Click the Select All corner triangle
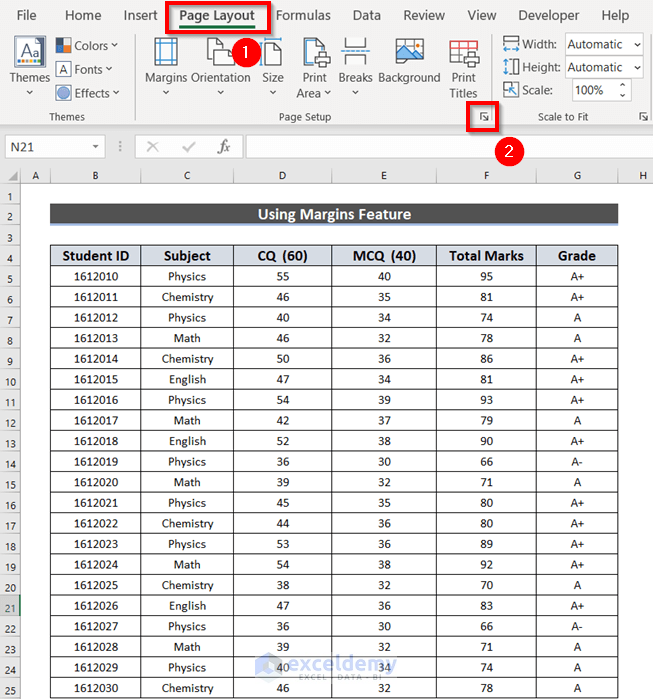This screenshot has height=699, width=653. (11, 176)
